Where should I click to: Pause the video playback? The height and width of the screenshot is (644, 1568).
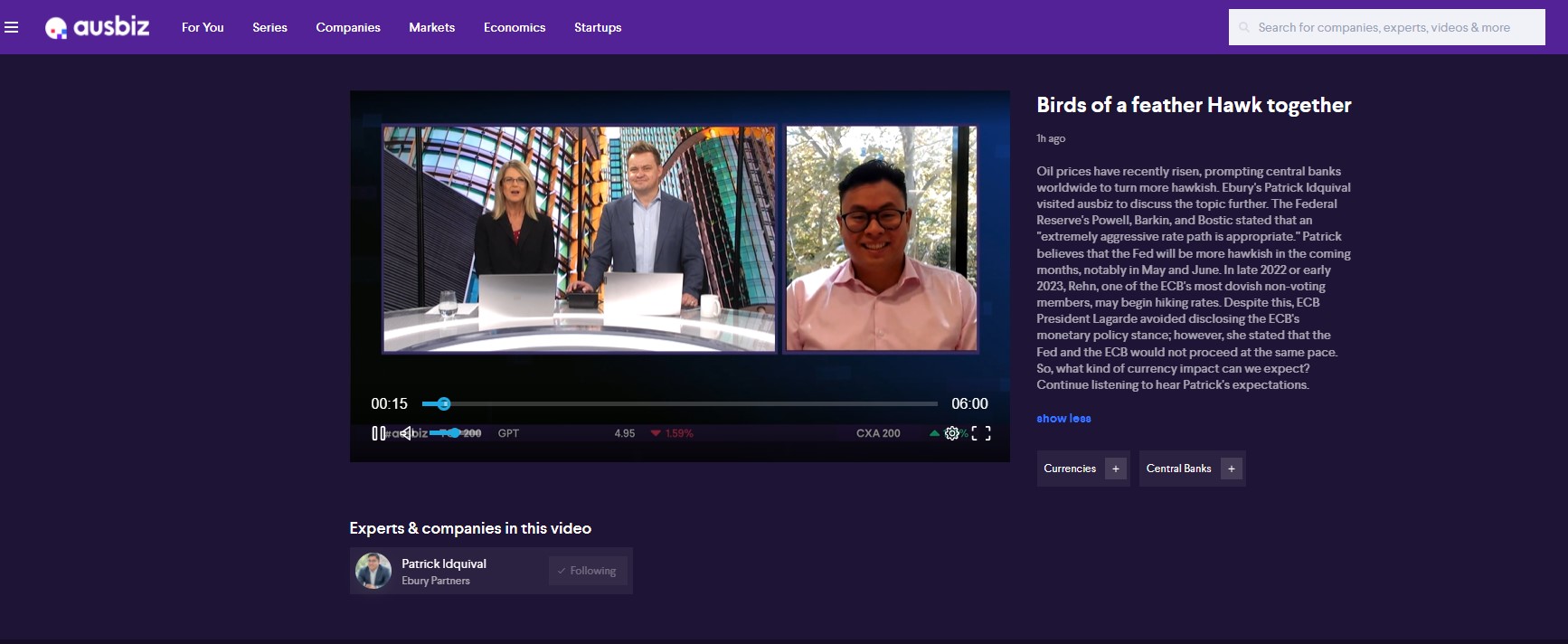pos(378,433)
